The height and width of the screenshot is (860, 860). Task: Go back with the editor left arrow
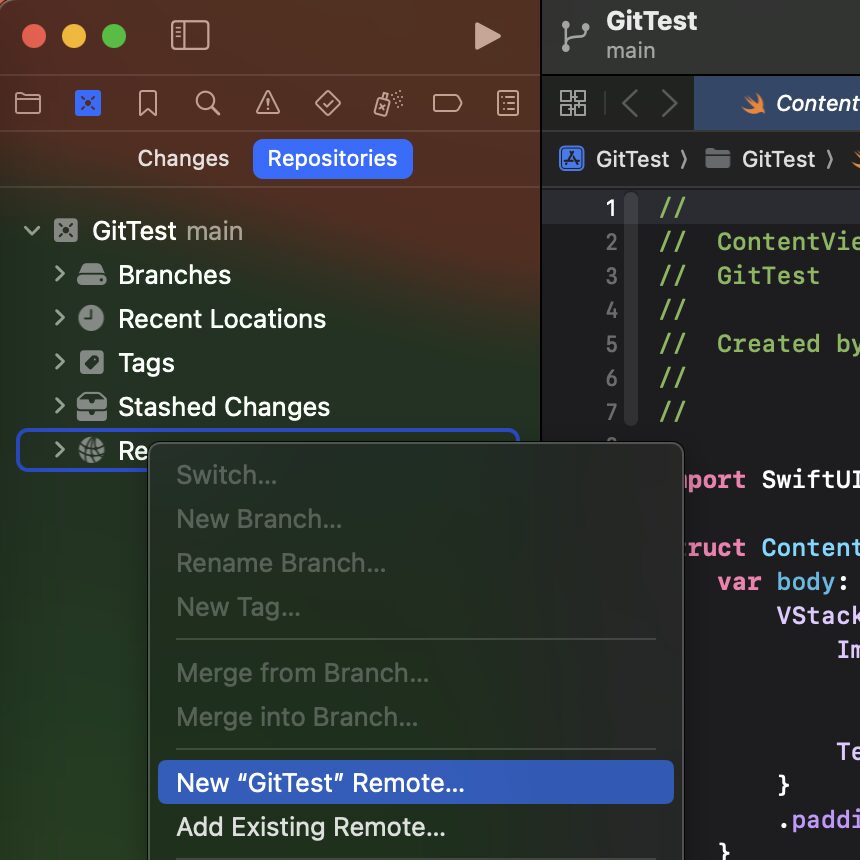click(630, 103)
